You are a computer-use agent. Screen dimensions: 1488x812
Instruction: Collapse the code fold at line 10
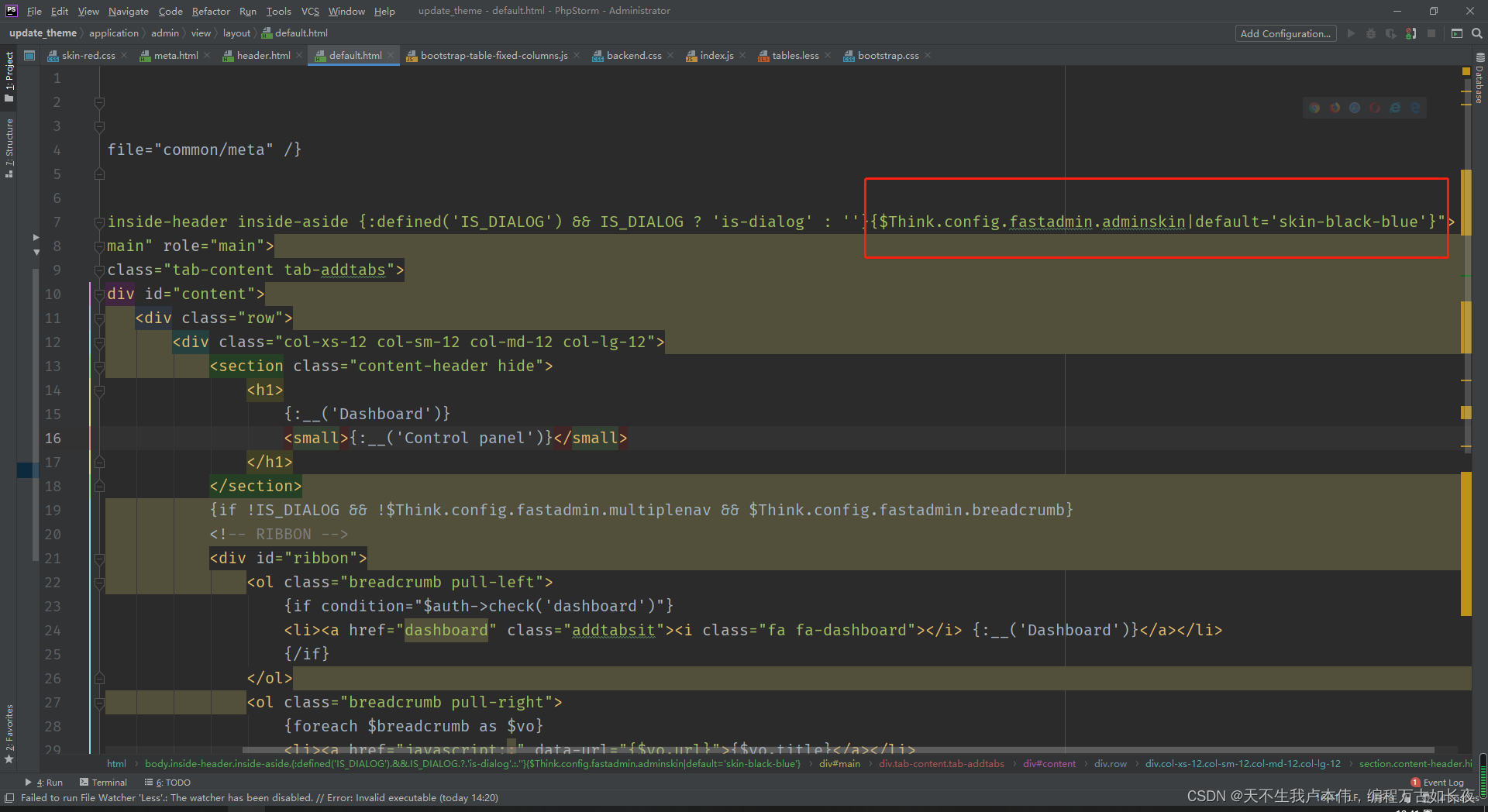[98, 294]
